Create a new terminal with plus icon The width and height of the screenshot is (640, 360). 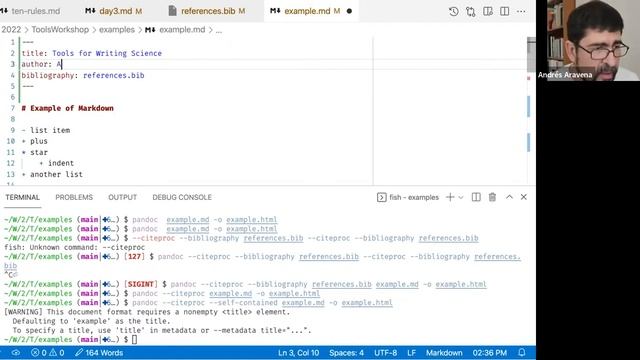(450, 197)
